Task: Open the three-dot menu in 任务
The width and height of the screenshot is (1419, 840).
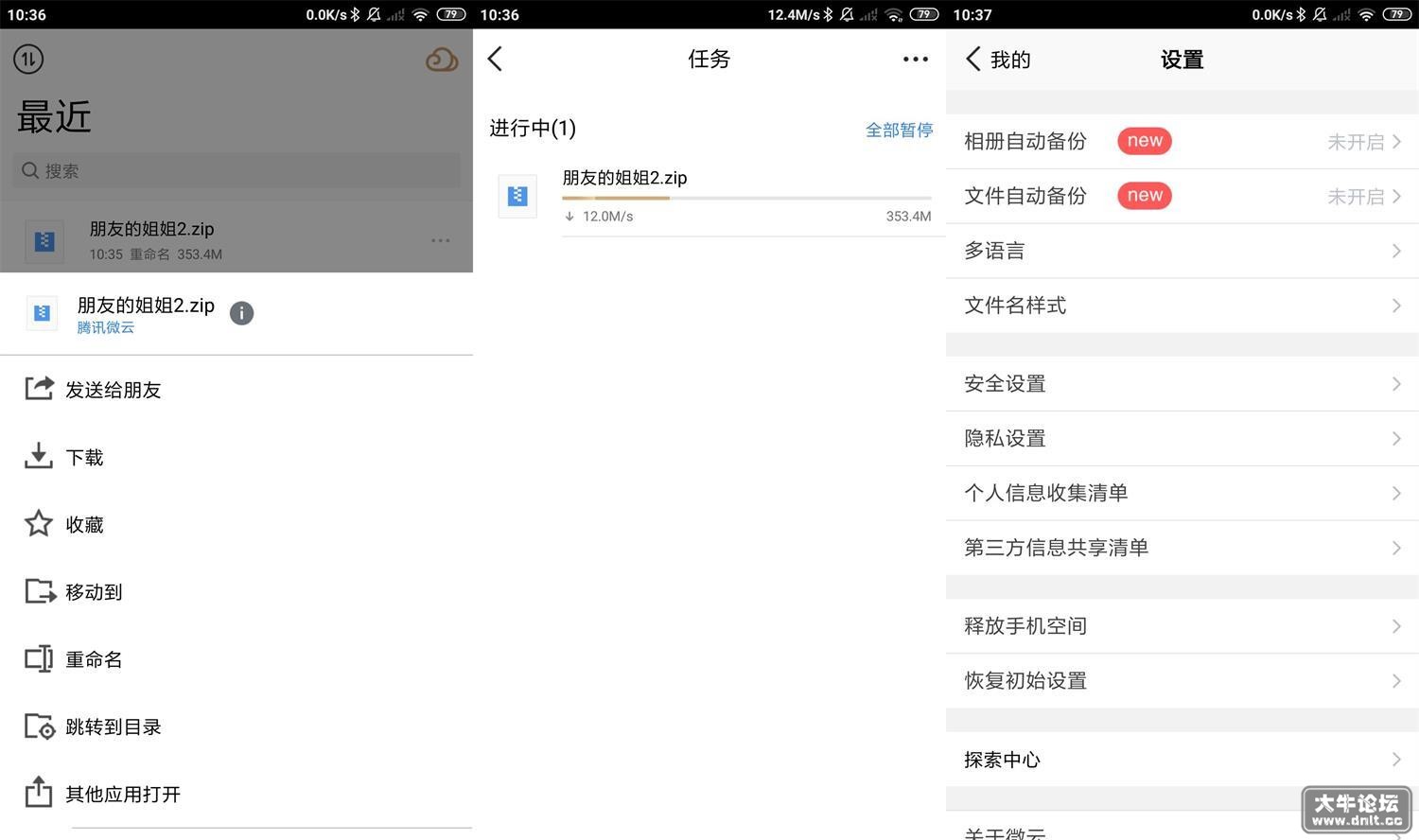Action: [x=915, y=59]
